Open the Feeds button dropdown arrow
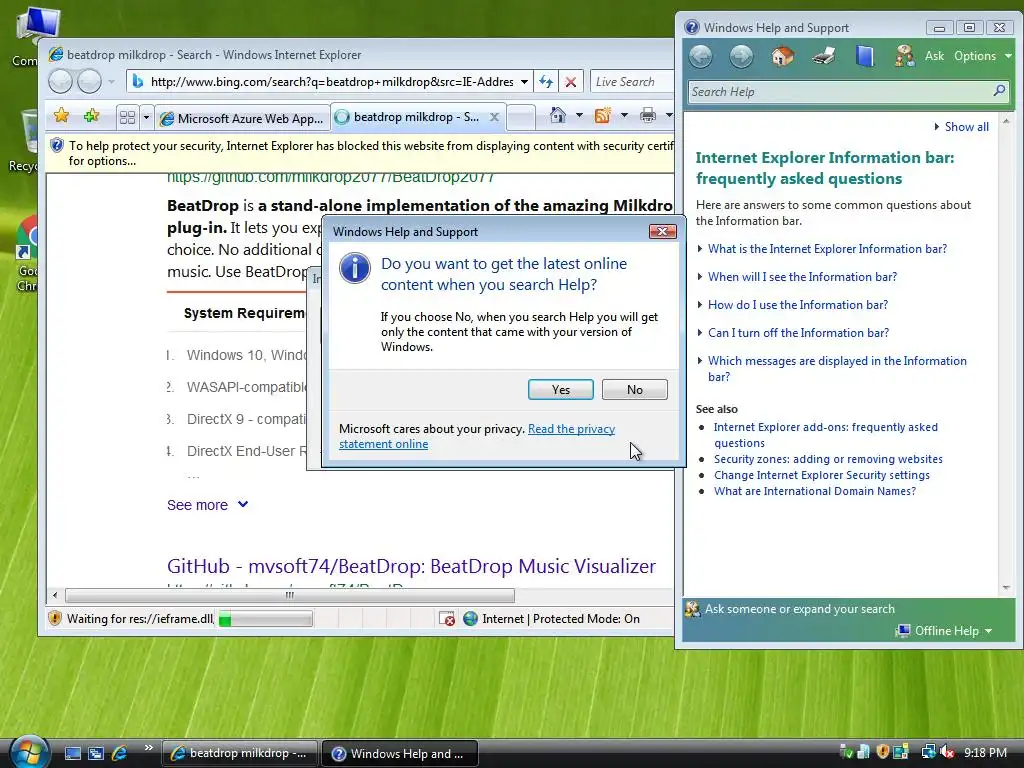The width and height of the screenshot is (1024, 768). tap(624, 116)
